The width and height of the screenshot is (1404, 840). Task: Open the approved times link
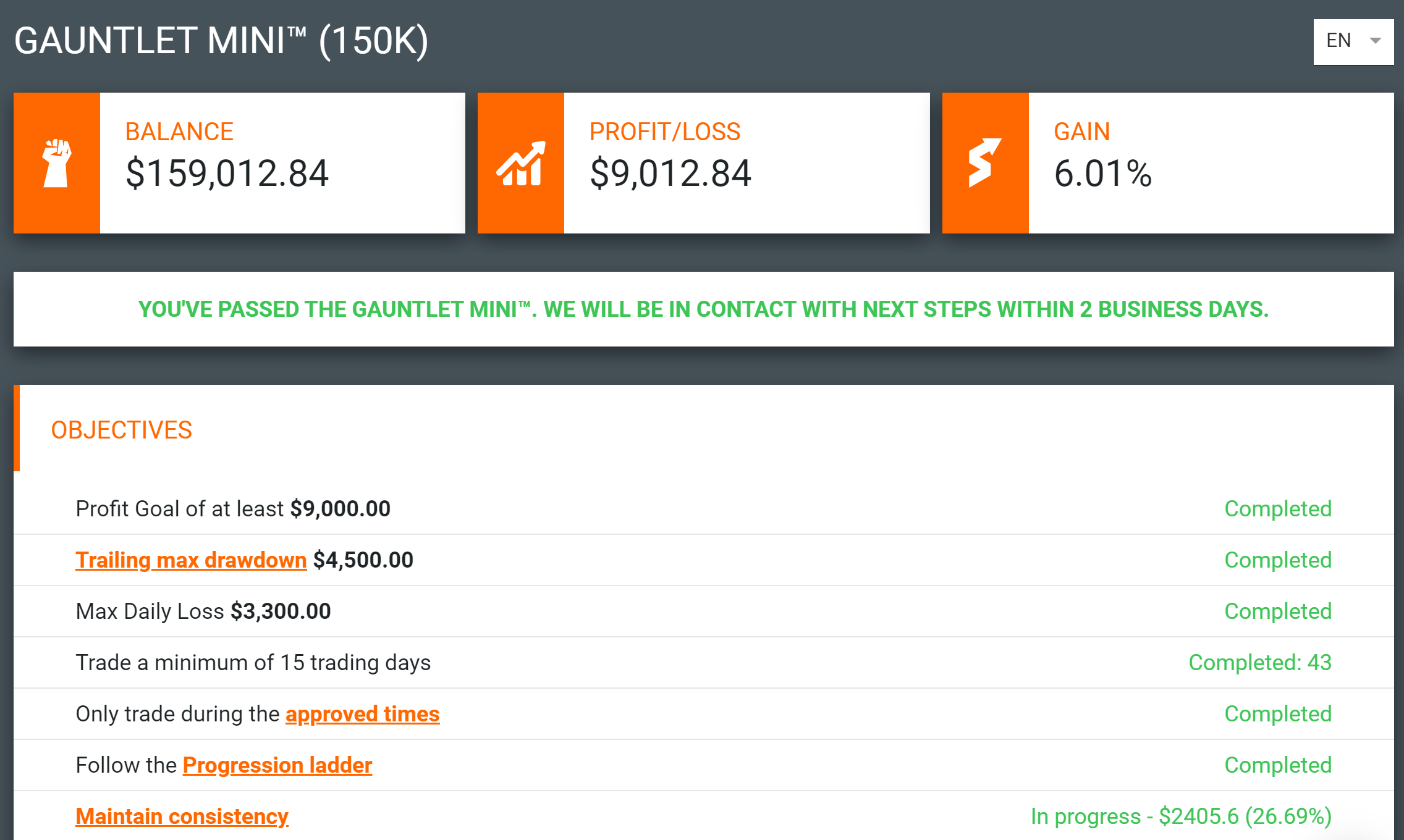pos(362,713)
